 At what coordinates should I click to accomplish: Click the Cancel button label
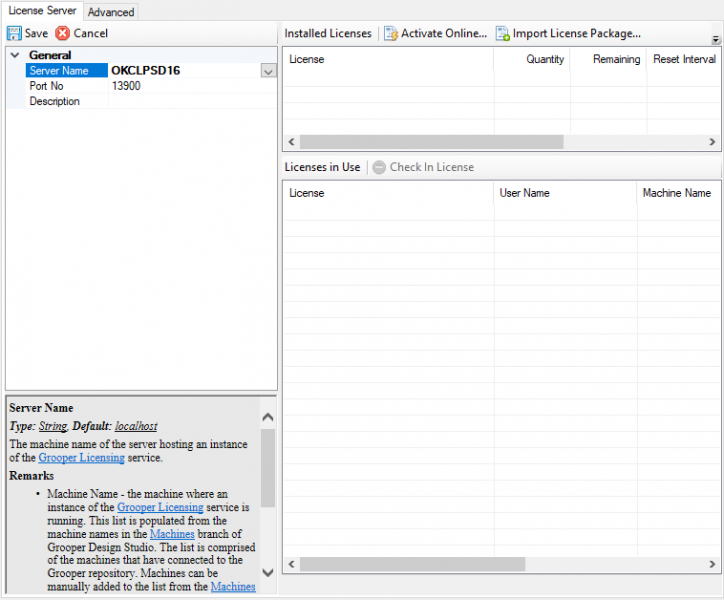coord(90,33)
